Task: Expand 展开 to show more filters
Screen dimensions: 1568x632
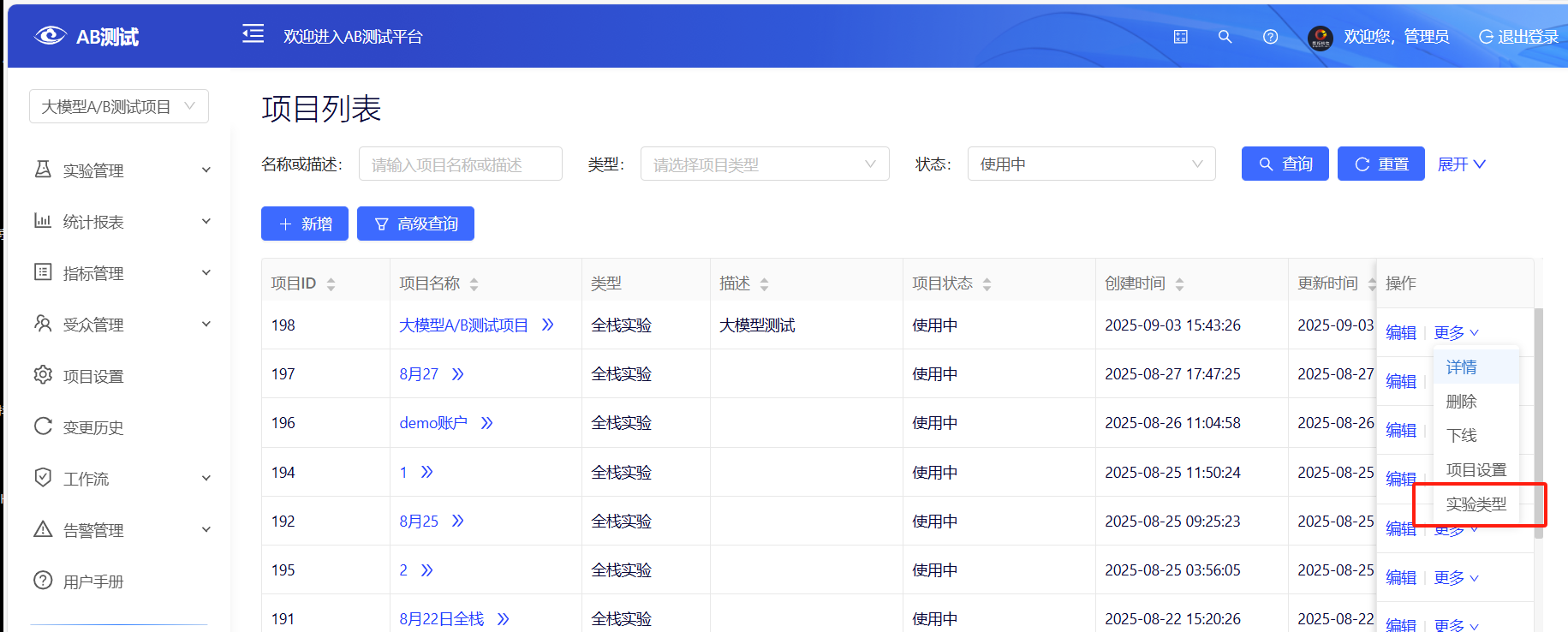Action: click(x=1461, y=164)
